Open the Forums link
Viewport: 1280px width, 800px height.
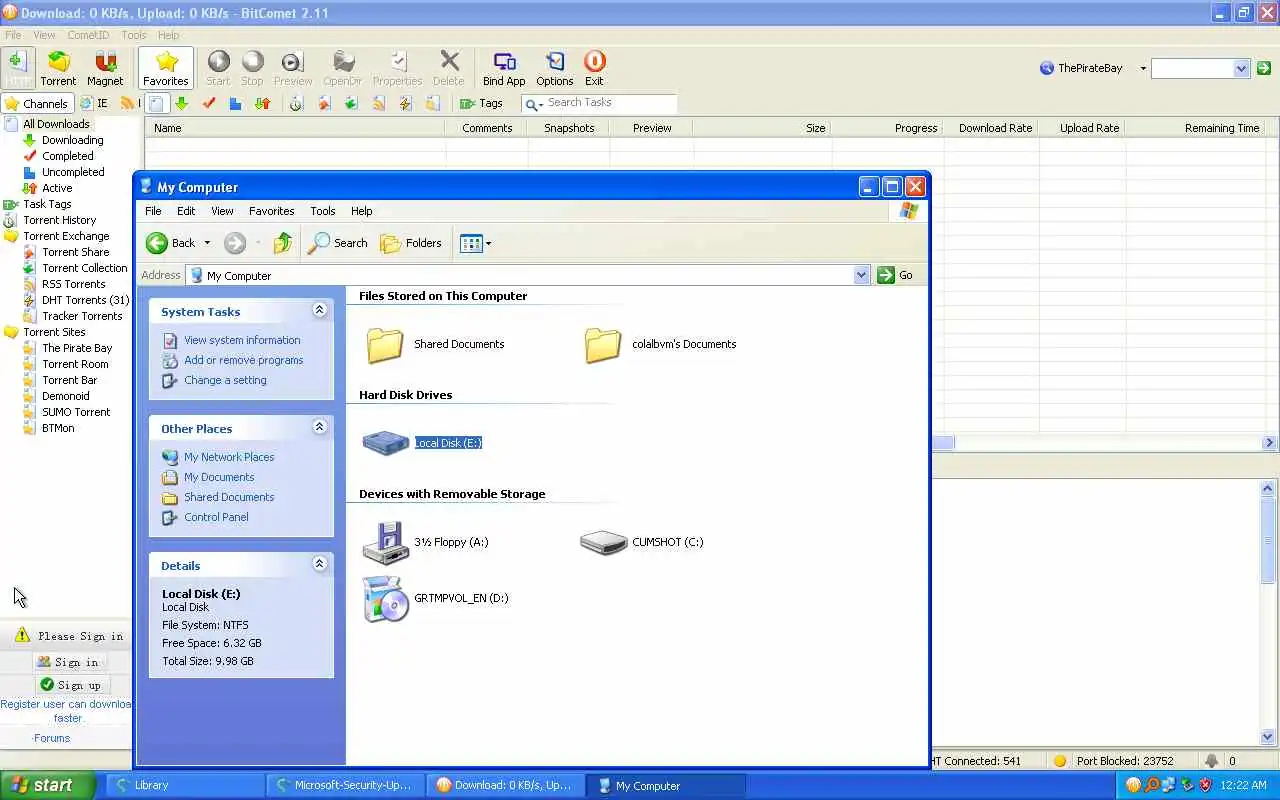tap(51, 738)
